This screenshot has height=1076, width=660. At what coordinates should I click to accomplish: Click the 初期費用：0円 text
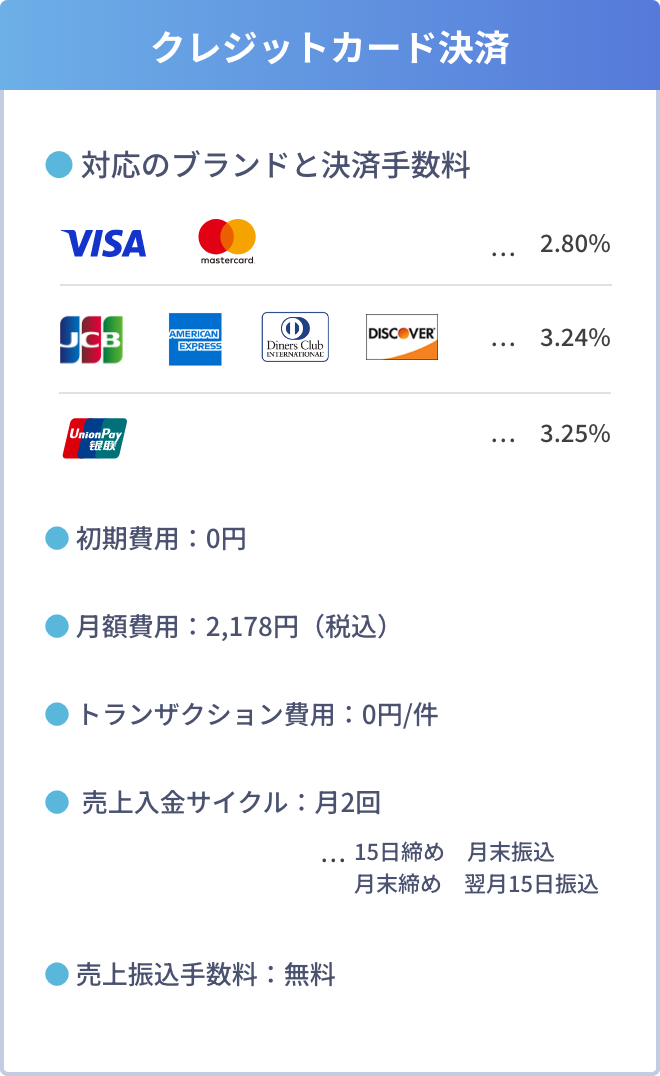161,539
